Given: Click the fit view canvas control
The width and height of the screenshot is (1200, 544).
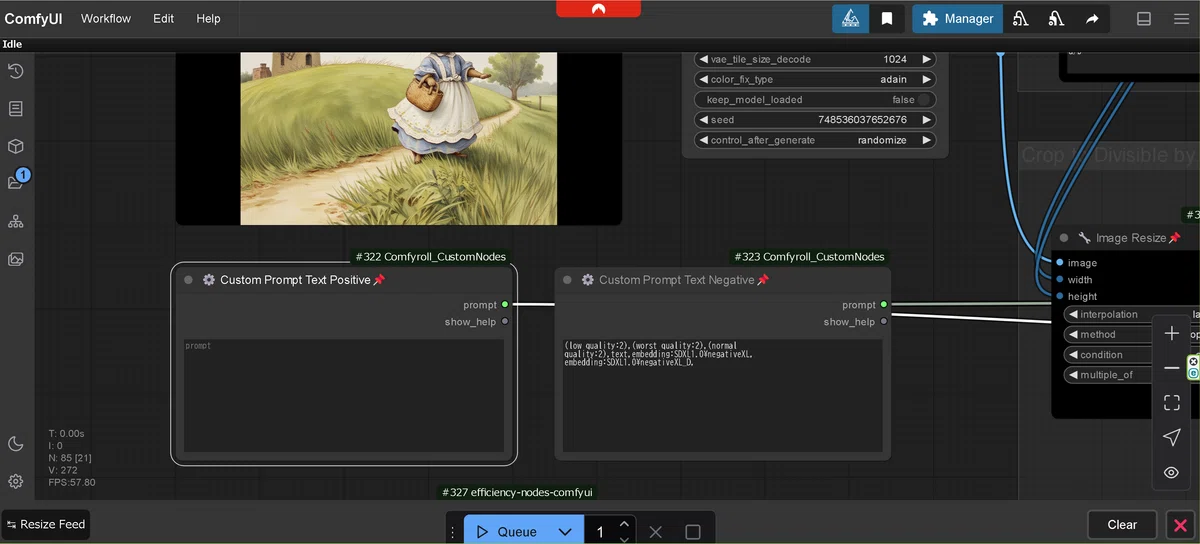Looking at the screenshot, I should click(1172, 403).
